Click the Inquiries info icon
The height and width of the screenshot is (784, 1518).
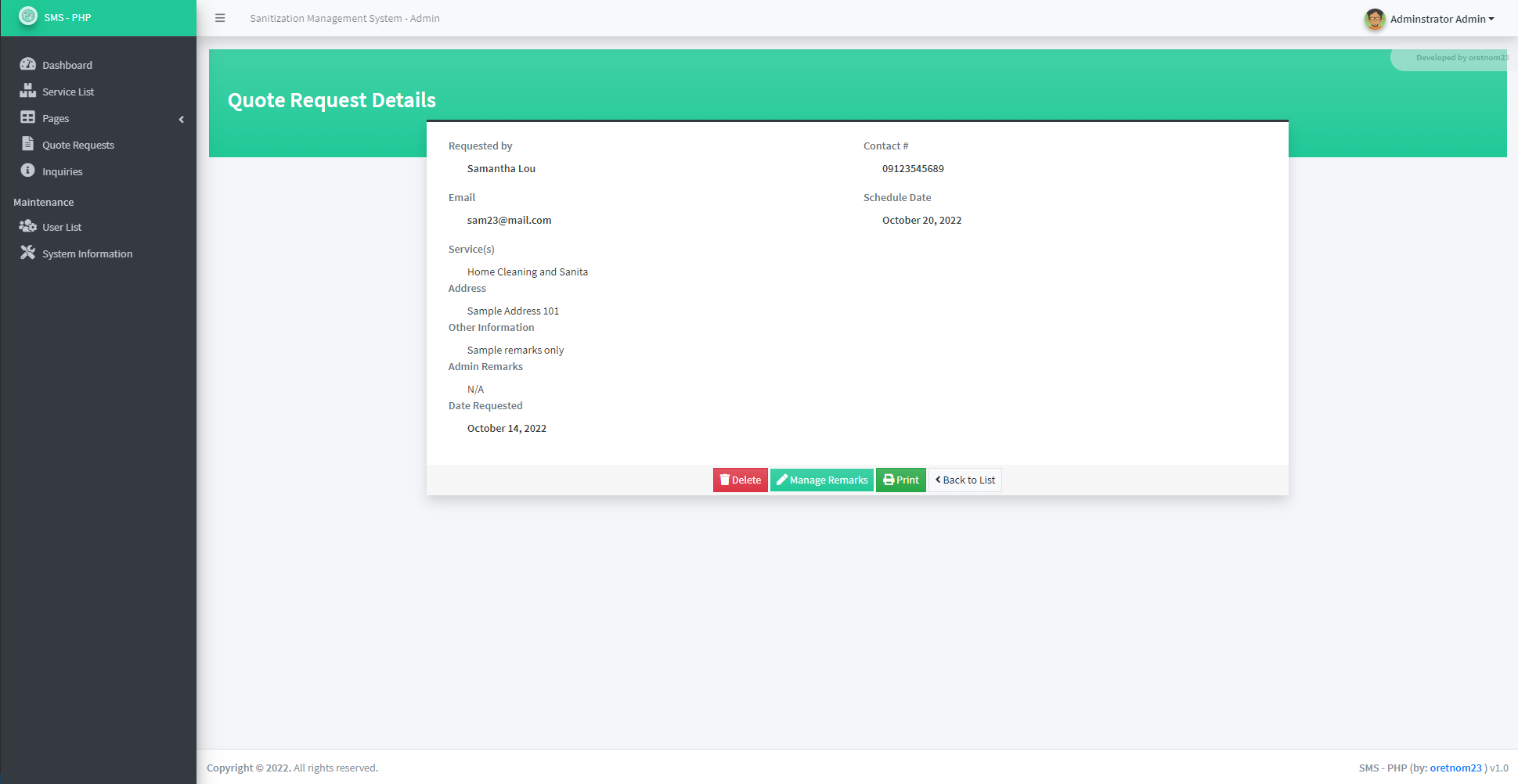coord(28,171)
